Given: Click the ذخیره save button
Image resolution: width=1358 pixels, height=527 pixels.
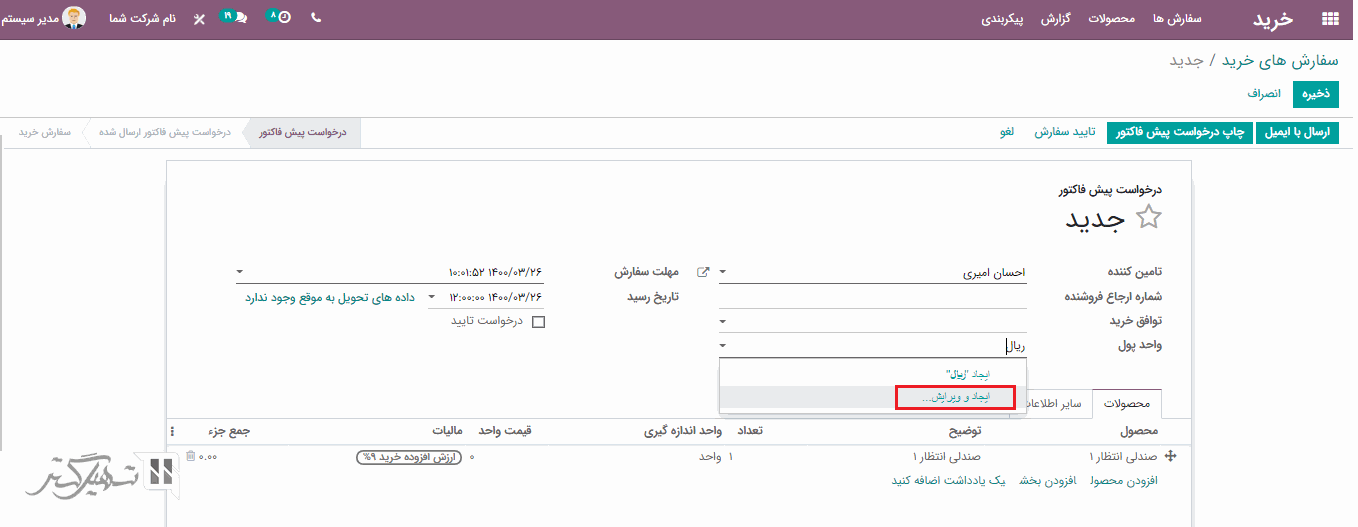Looking at the screenshot, I should tap(1314, 94).
